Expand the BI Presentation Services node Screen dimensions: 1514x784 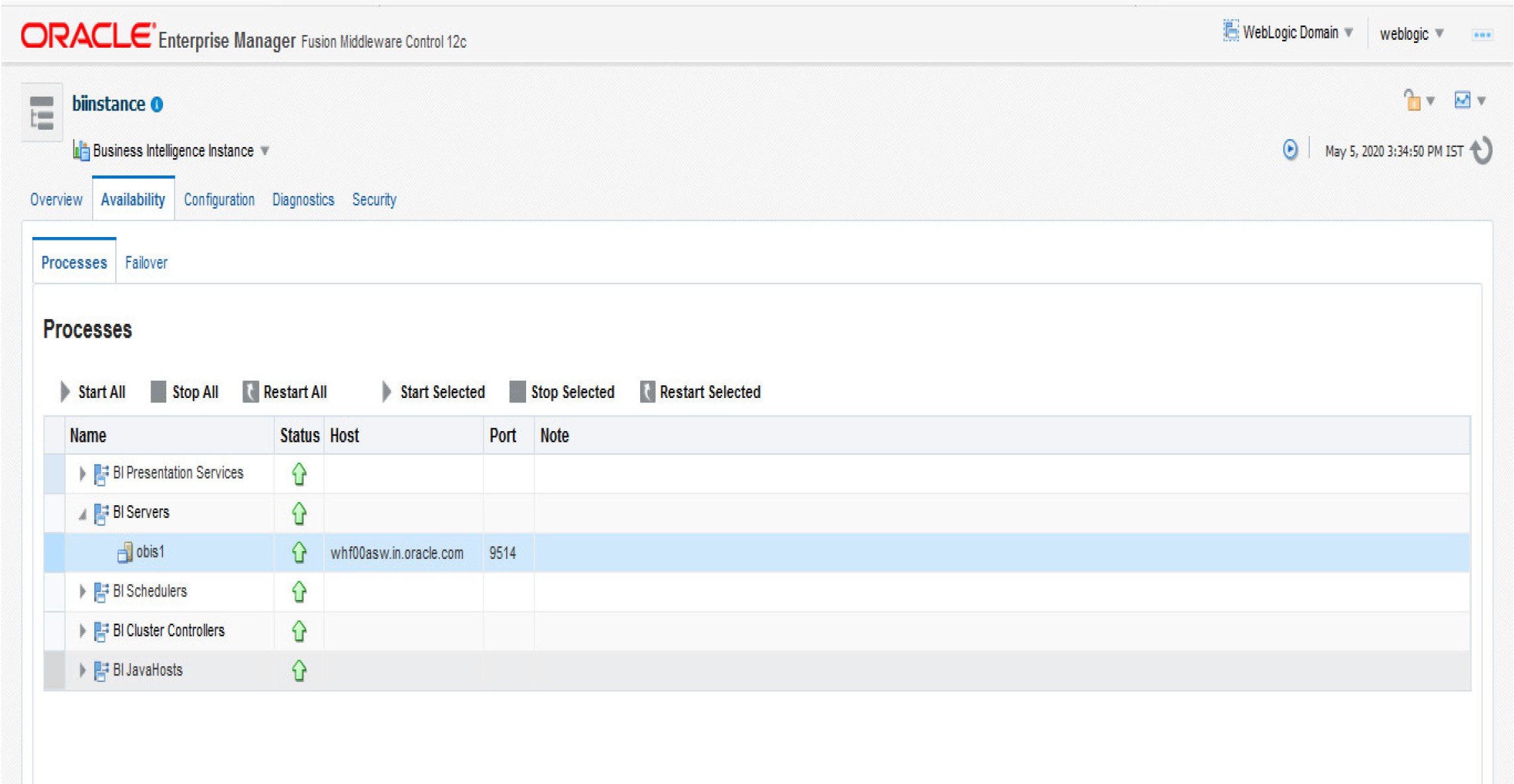pyautogui.click(x=82, y=473)
